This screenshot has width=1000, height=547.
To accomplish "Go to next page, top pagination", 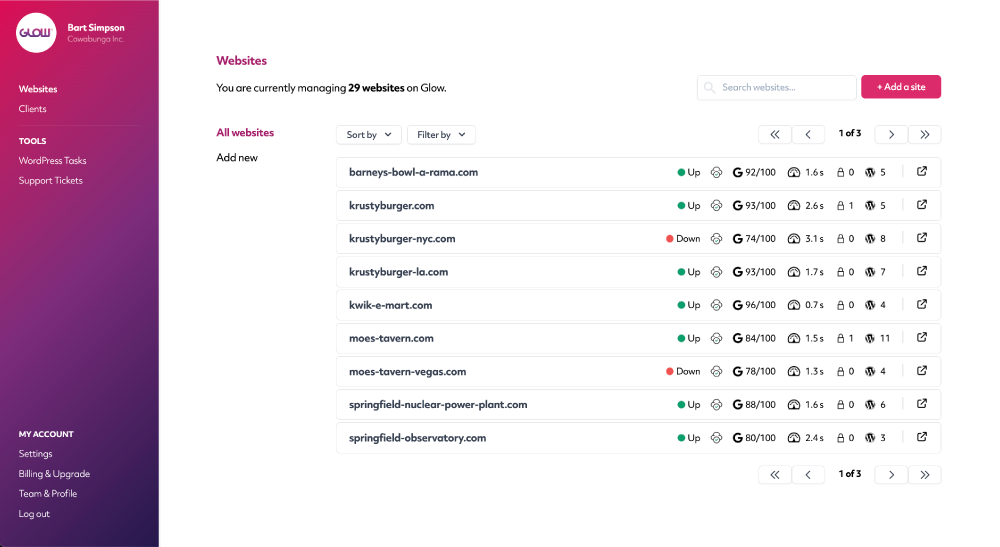I will pos(892,135).
